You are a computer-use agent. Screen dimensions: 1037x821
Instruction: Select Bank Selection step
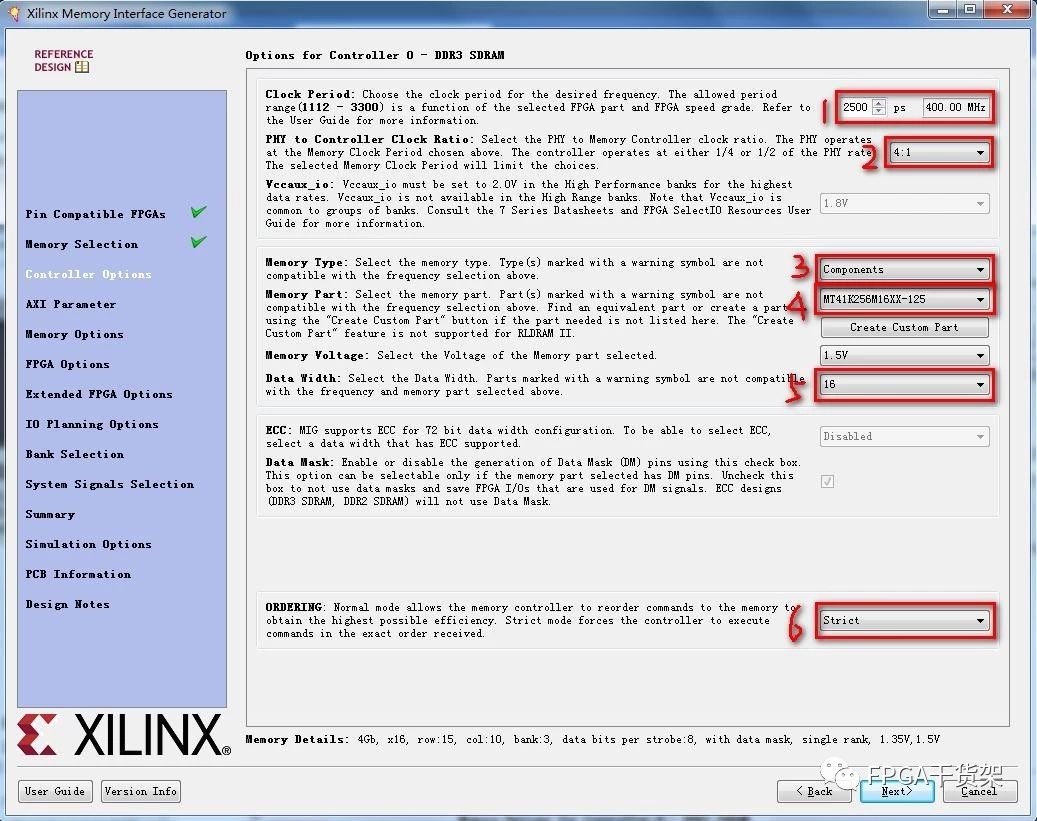[75, 454]
